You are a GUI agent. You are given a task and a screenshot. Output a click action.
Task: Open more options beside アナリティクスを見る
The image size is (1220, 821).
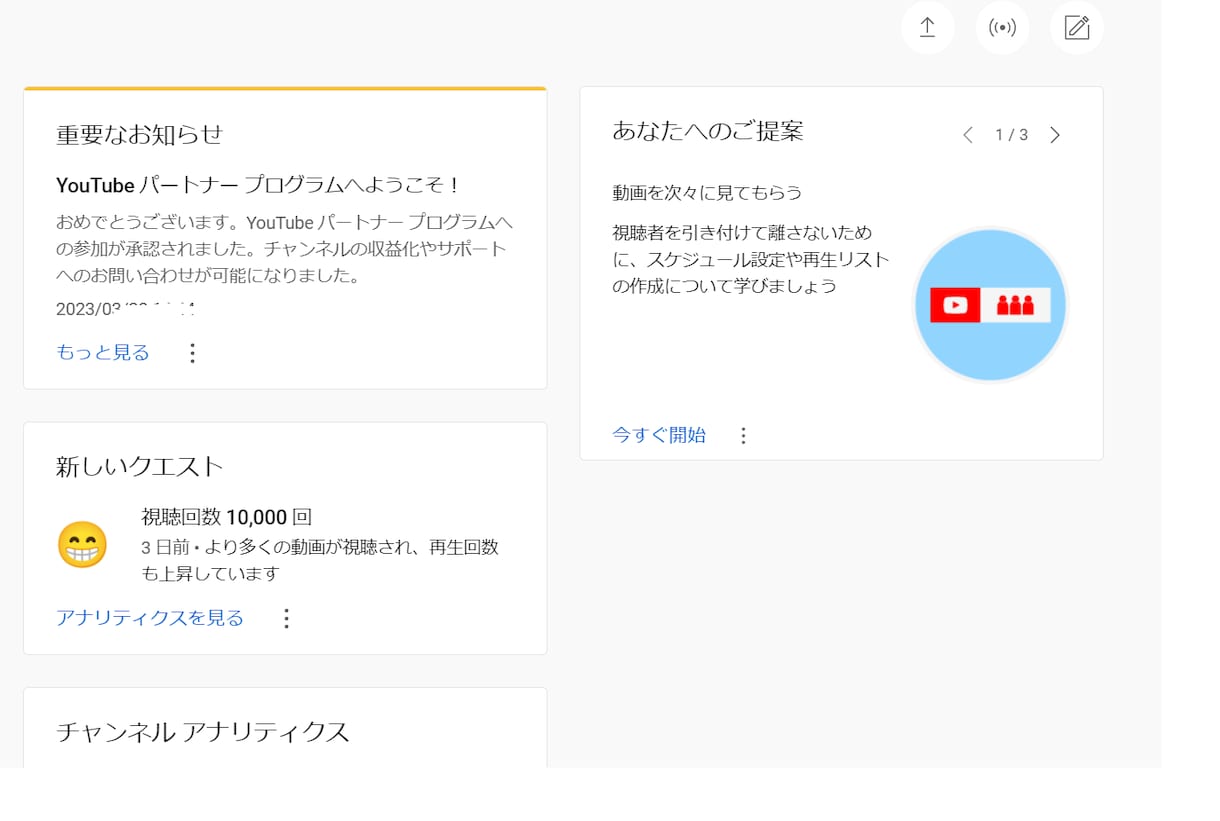[286, 618]
